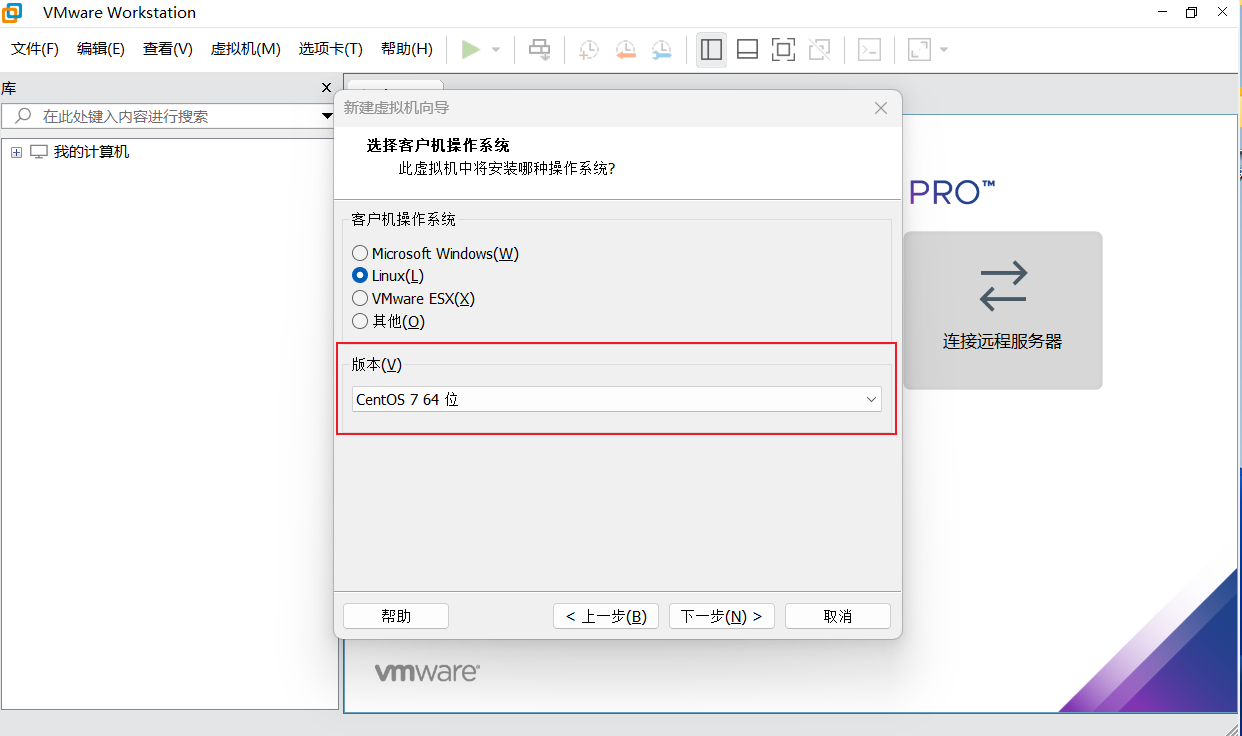Select the 其他(O) radio button
The width and height of the screenshot is (1242, 736).
coord(360,321)
